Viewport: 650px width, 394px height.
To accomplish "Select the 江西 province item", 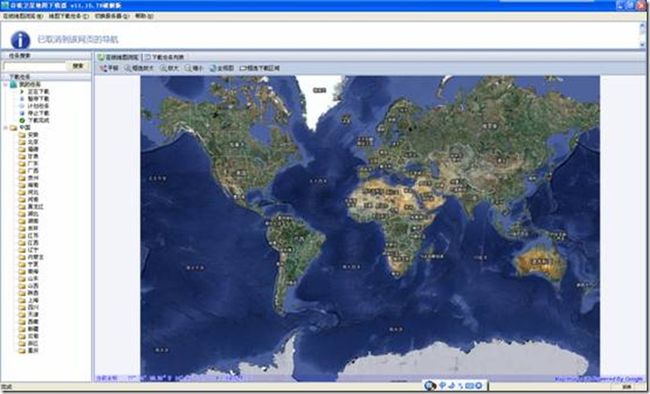I will [x=33, y=243].
